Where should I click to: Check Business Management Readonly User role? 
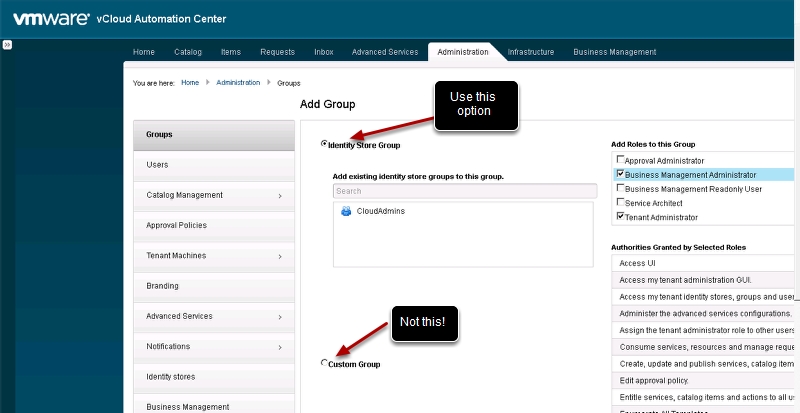click(620, 188)
